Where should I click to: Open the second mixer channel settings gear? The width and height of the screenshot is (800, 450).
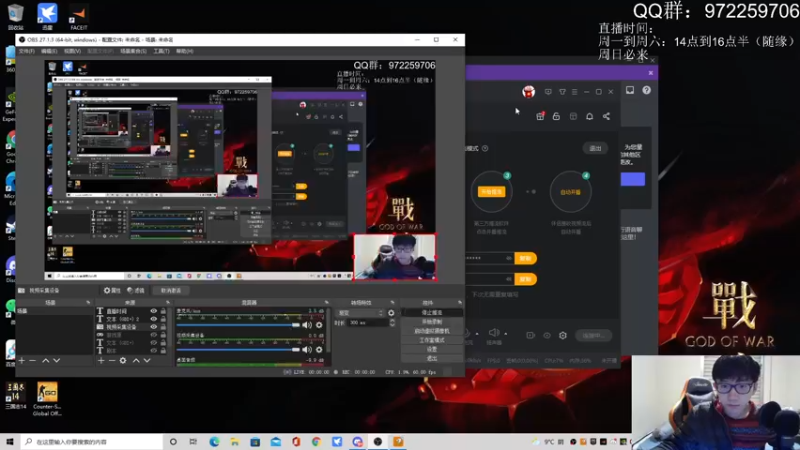tap(319, 349)
